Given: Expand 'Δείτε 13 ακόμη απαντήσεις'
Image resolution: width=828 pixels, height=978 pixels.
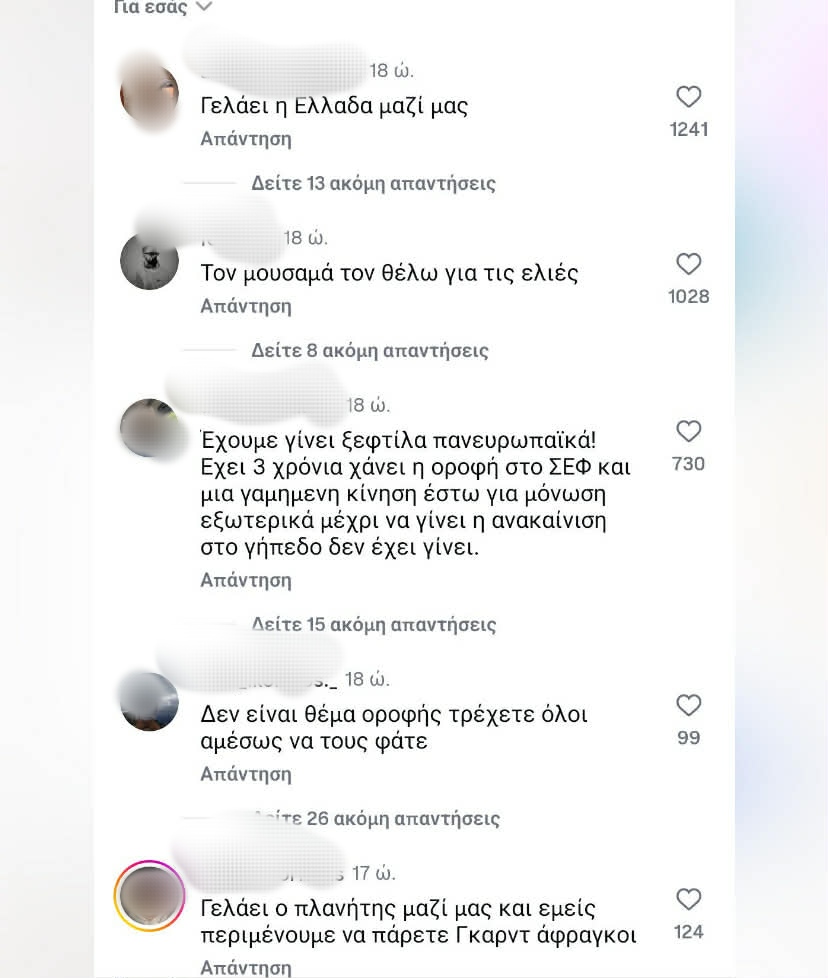Looking at the screenshot, I should [x=373, y=183].
